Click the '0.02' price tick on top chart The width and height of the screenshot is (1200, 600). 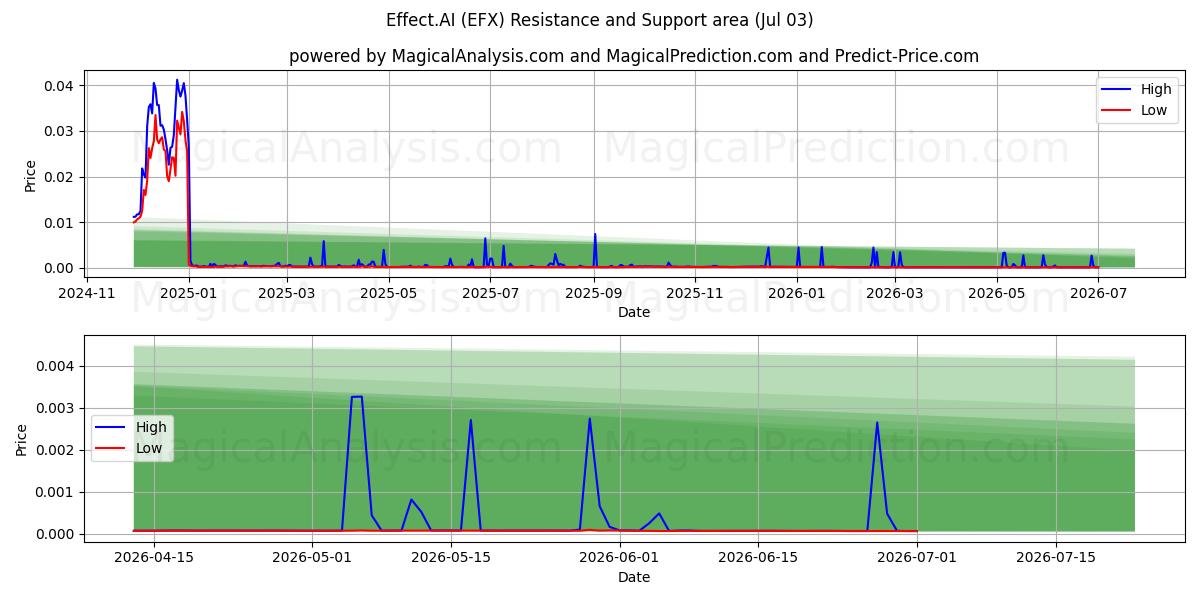59,177
